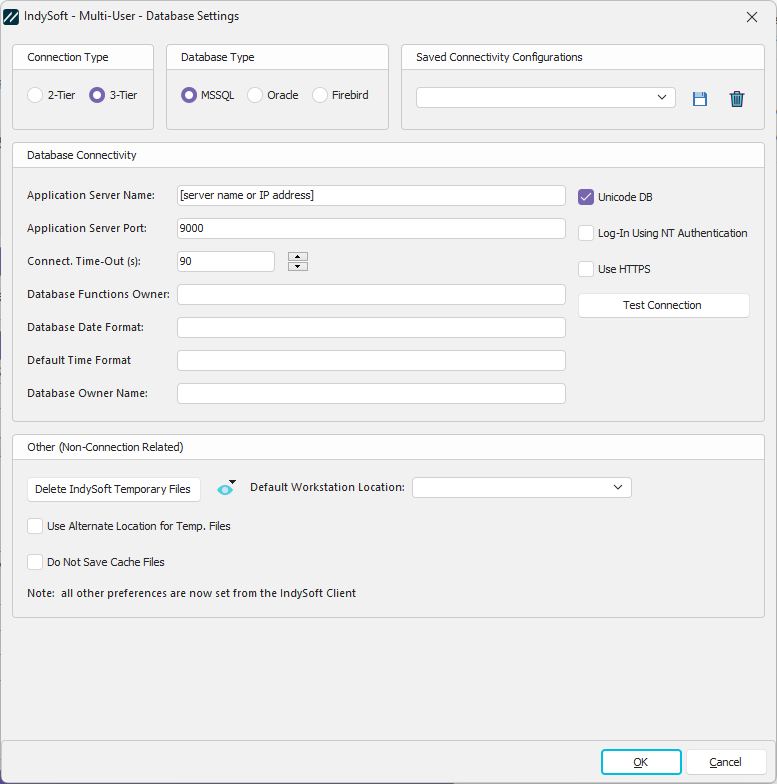The height and width of the screenshot is (784, 777).
Task: Click the delete configuration trash icon
Action: [x=737, y=98]
